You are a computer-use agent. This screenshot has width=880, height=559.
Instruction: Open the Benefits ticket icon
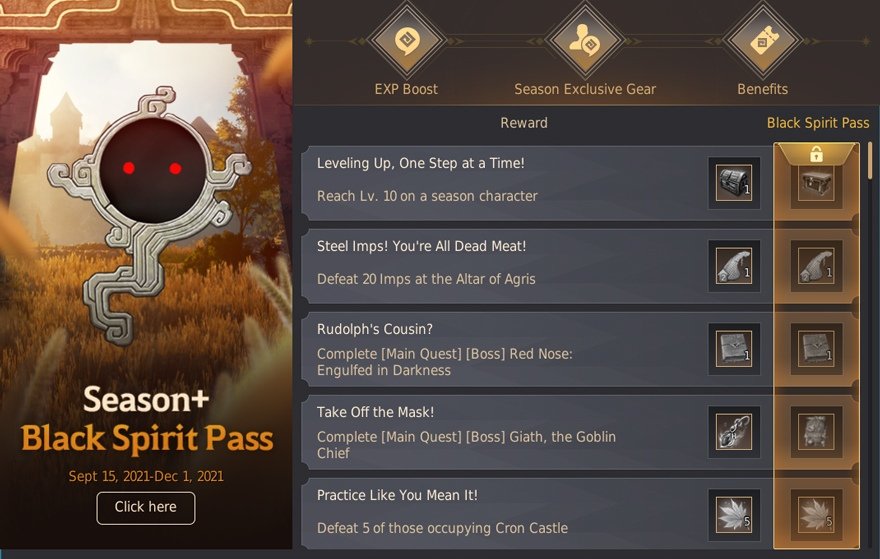(763, 40)
